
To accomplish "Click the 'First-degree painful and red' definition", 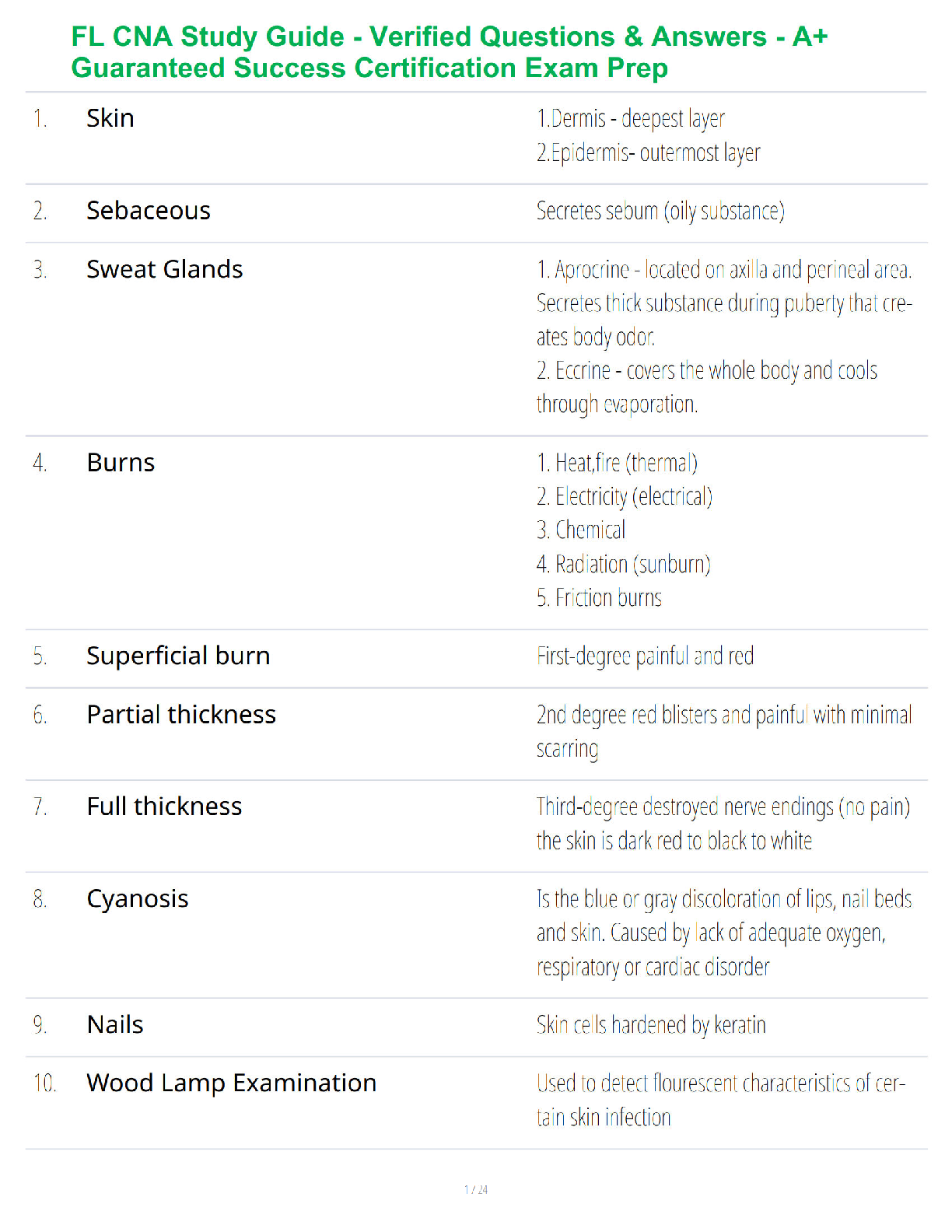I will point(645,656).
